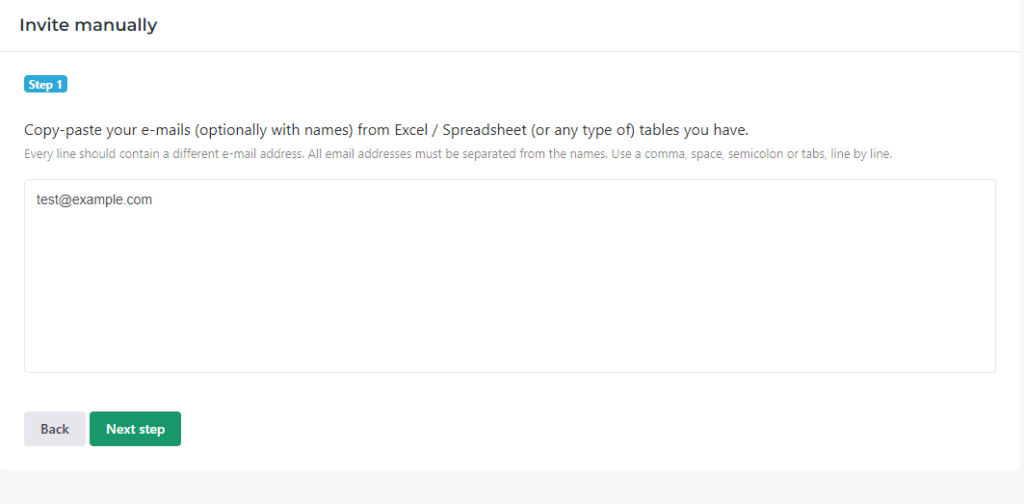The image size is (1024, 504).
Task: Click the gray page background below the form
Action: [512, 488]
